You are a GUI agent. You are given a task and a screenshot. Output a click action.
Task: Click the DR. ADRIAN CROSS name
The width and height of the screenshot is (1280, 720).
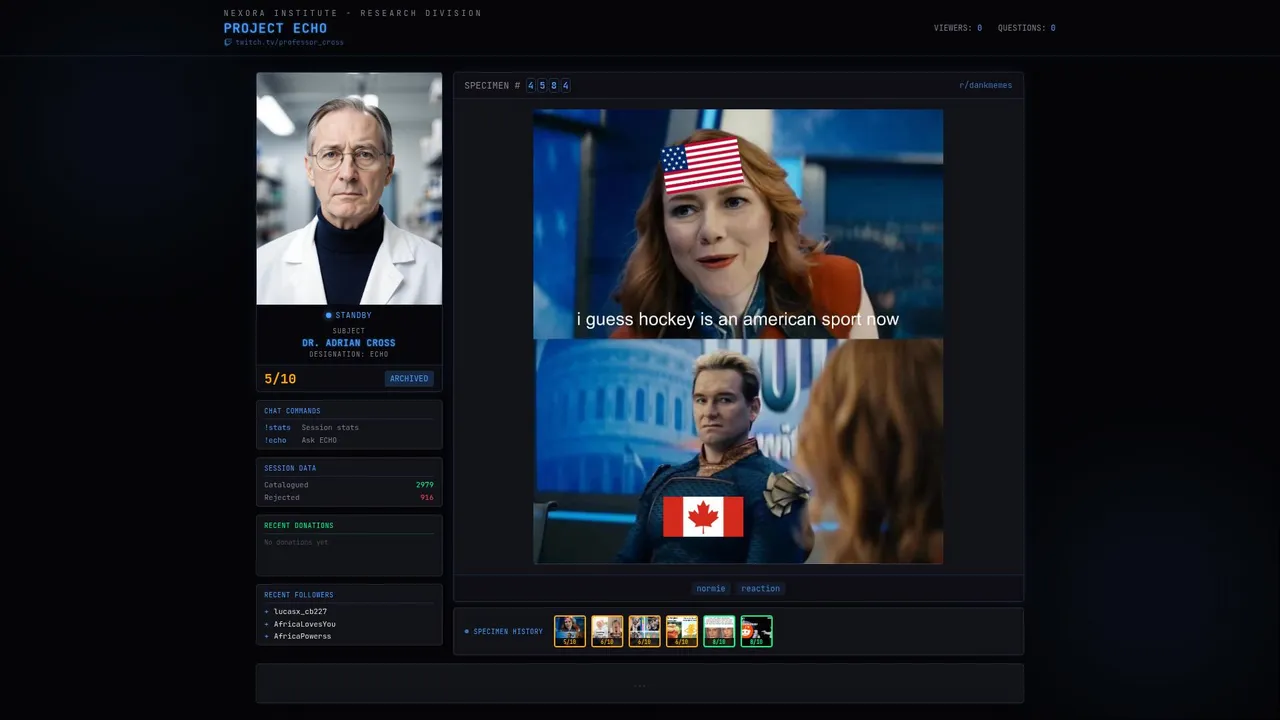click(x=349, y=343)
